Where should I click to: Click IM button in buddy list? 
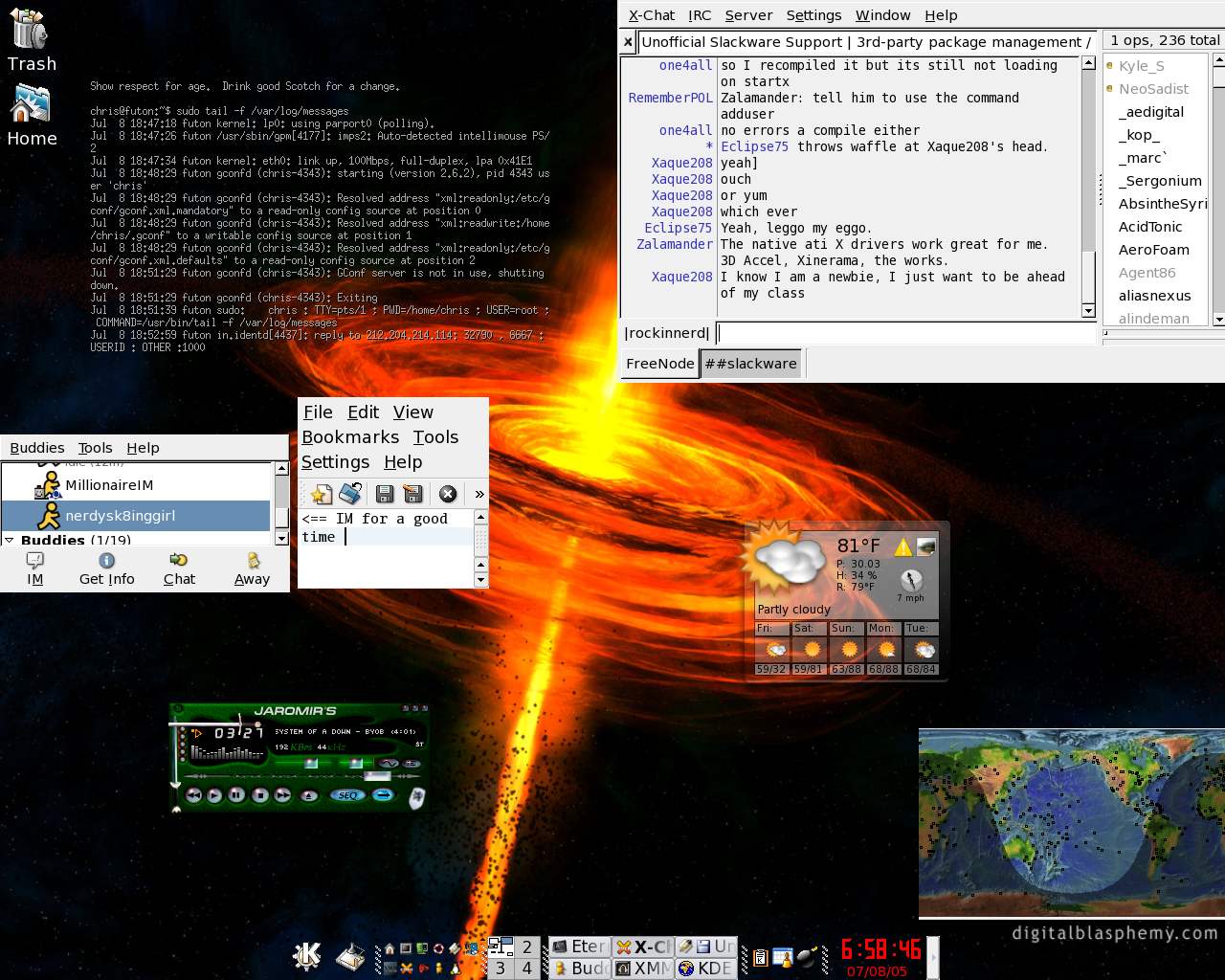point(35,568)
